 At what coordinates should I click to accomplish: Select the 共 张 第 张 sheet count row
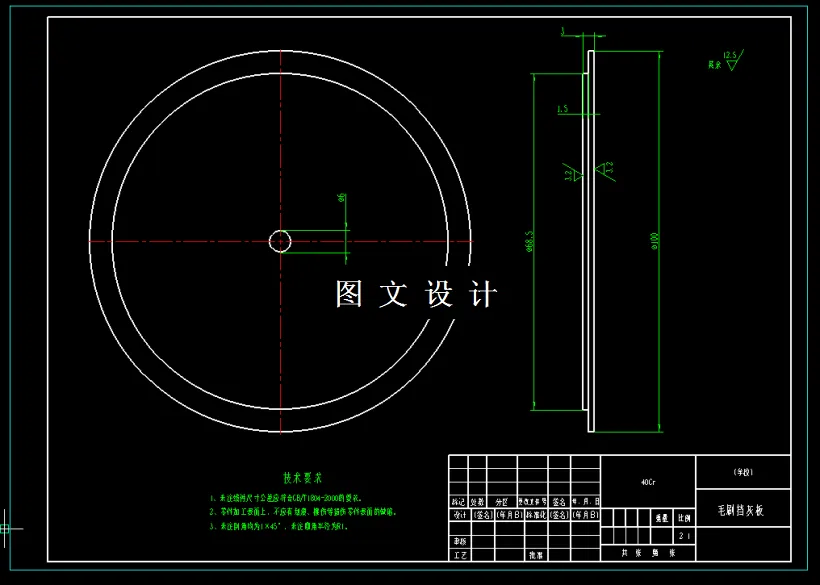[x=648, y=553]
